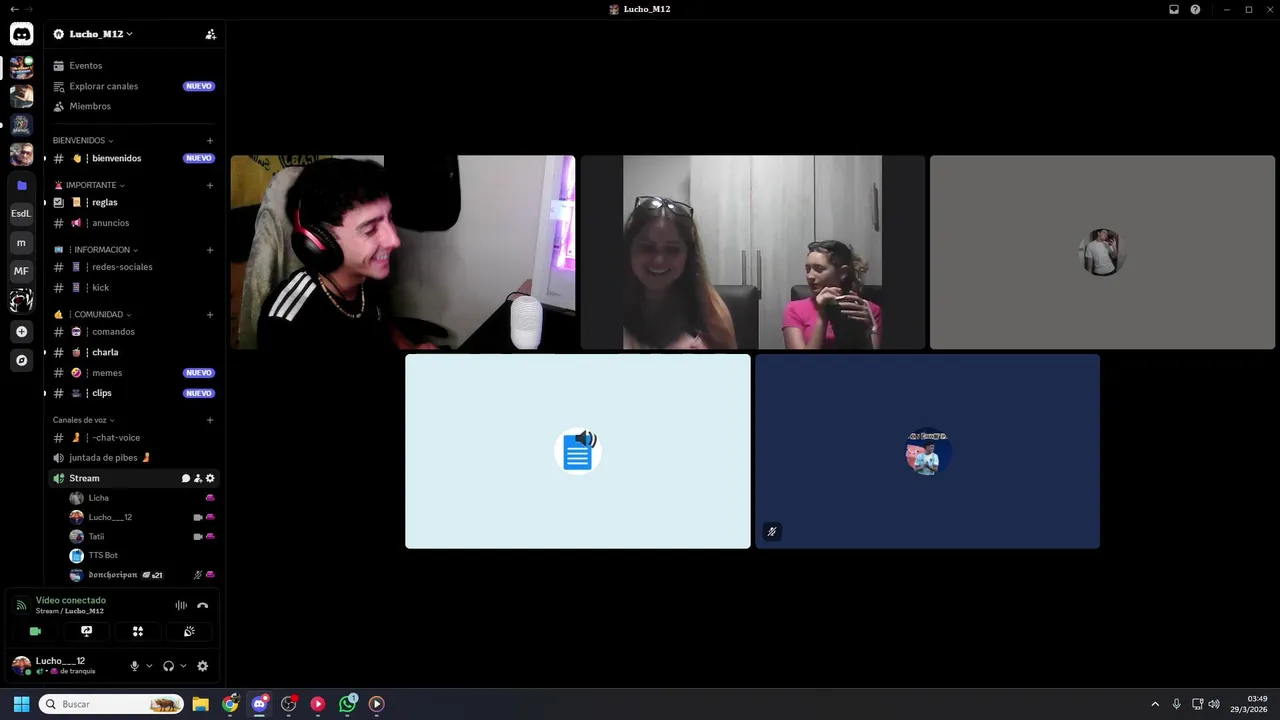Open microphone input options arrow
Screen dimensions: 1280x720
tap(149, 666)
